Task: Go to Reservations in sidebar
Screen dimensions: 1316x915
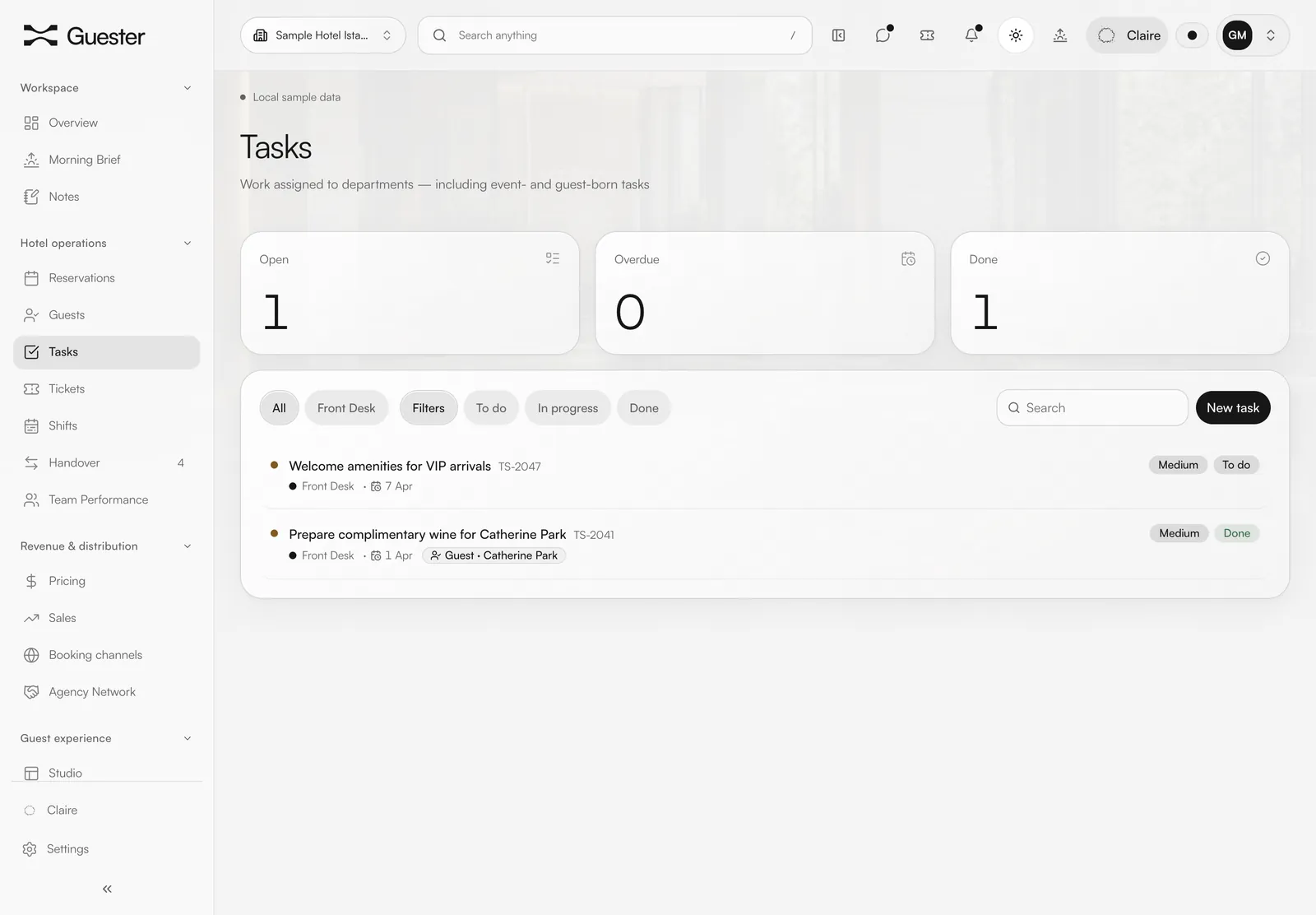Action: pyautogui.click(x=106, y=278)
